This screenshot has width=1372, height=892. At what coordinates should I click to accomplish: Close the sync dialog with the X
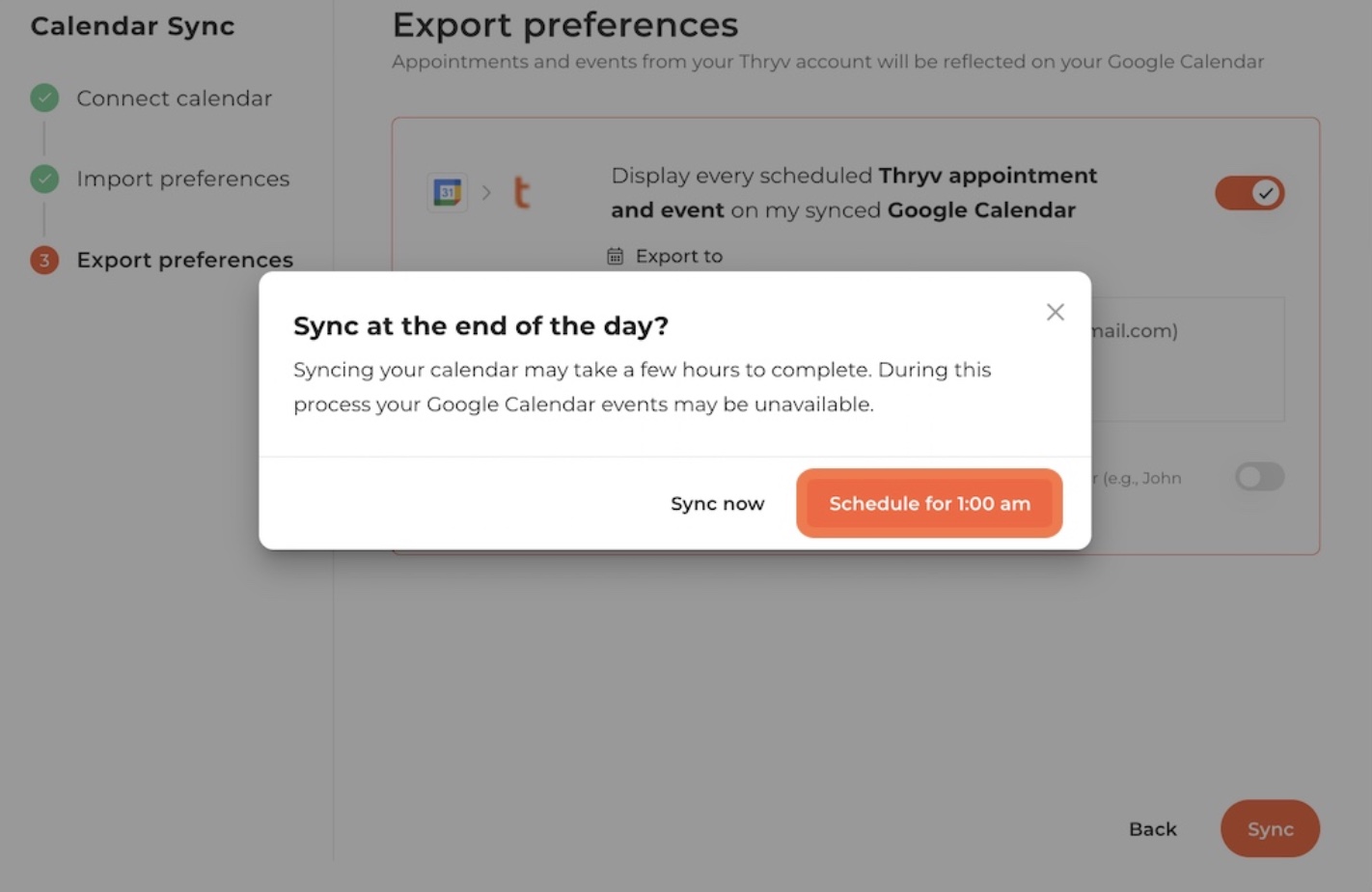point(1055,312)
